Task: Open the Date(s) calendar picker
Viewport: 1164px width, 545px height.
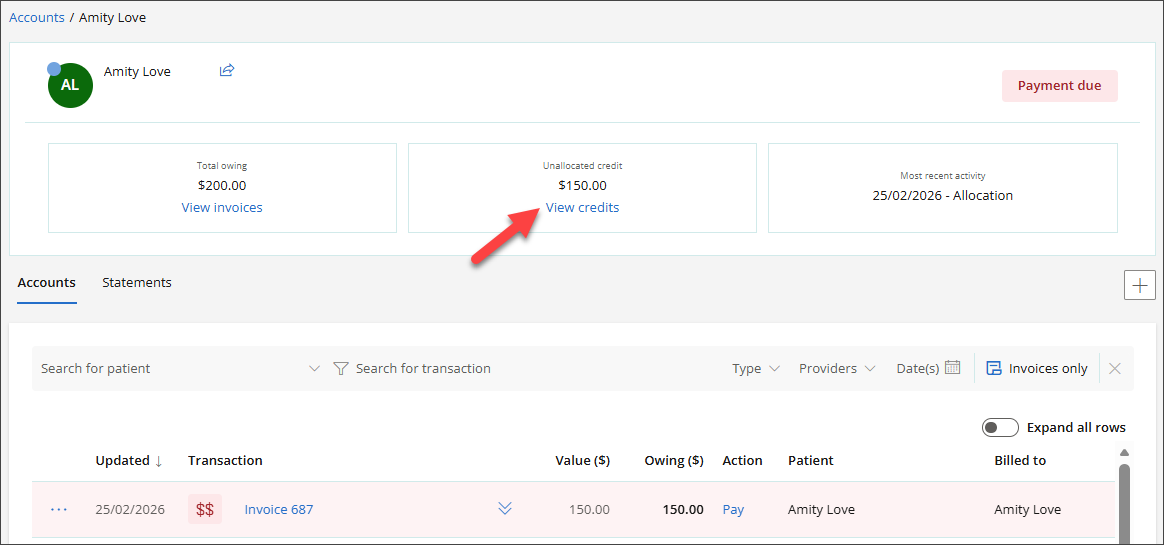Action: [952, 368]
